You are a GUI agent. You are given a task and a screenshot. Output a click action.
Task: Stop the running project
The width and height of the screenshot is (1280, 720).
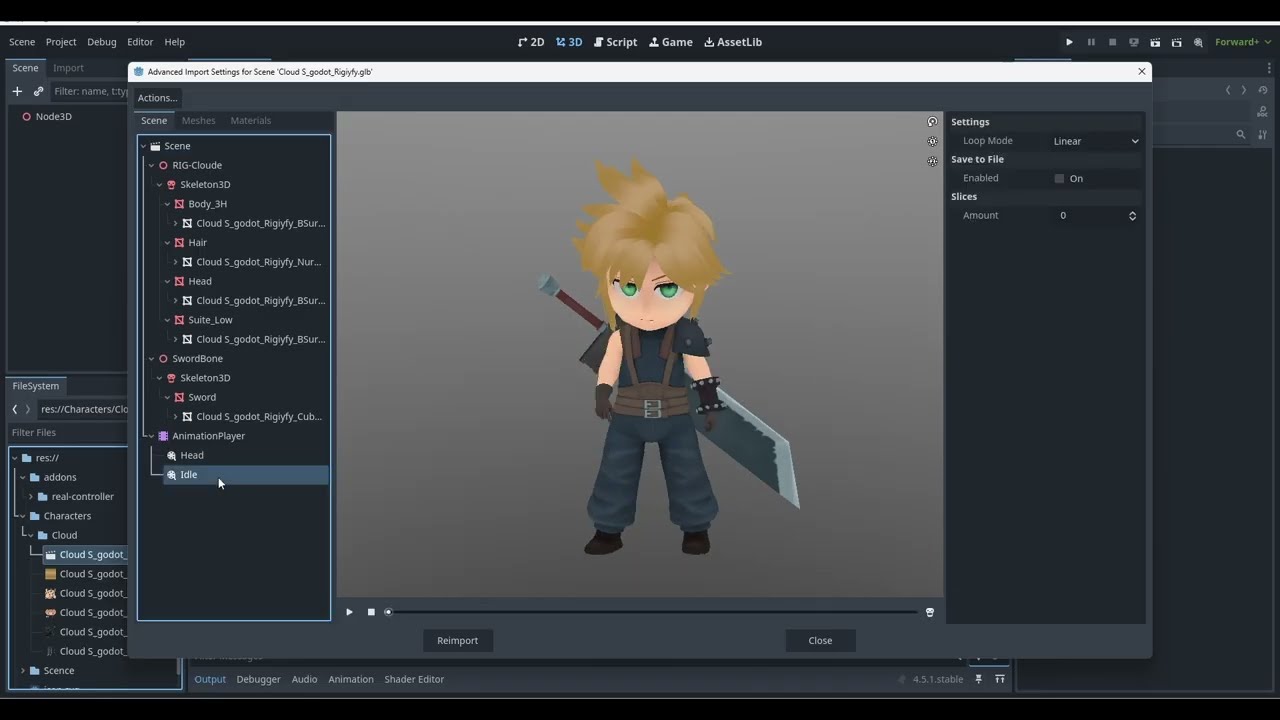pos(1112,42)
